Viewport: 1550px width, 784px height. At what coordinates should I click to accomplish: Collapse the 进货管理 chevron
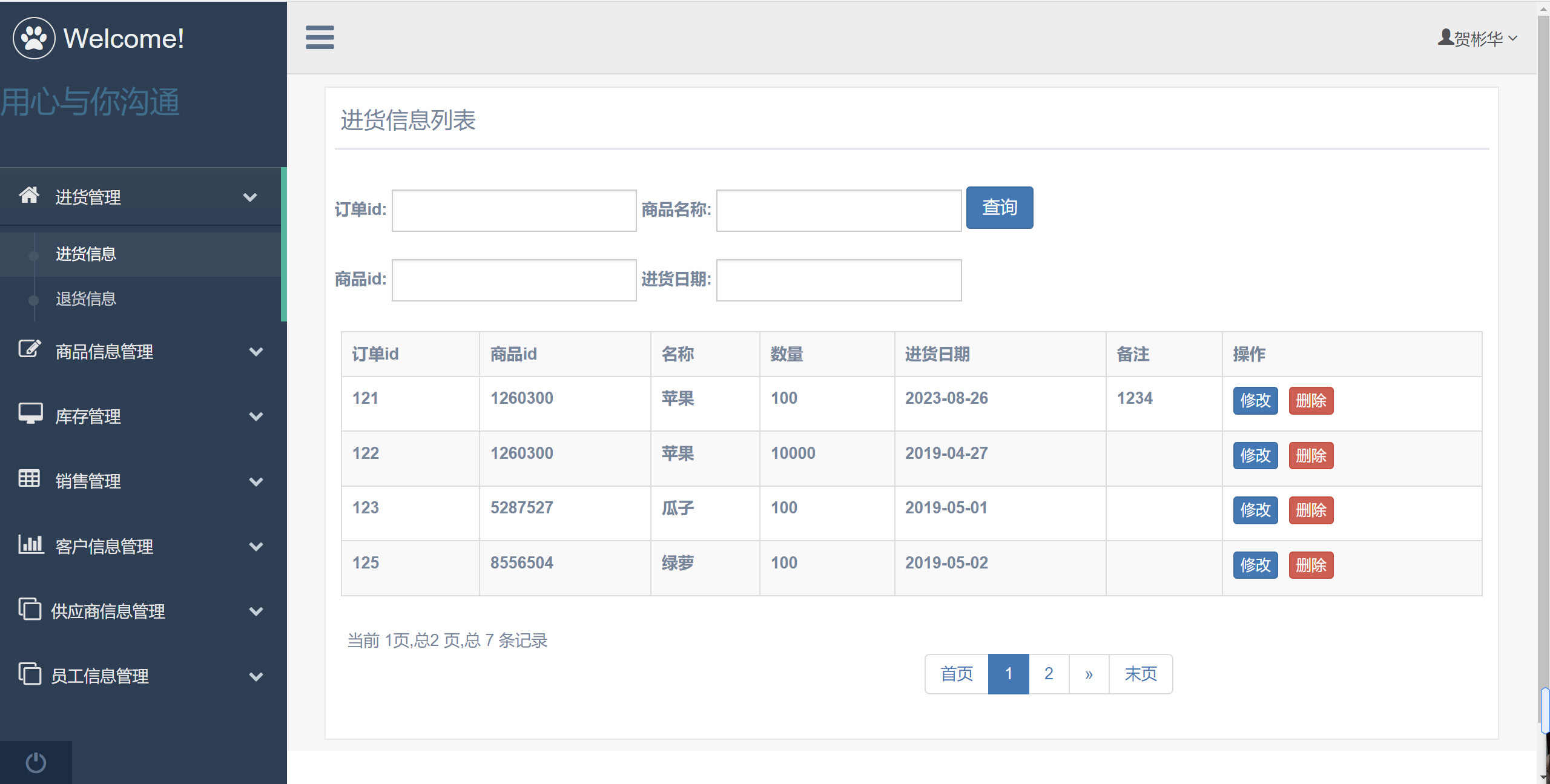pos(250,197)
